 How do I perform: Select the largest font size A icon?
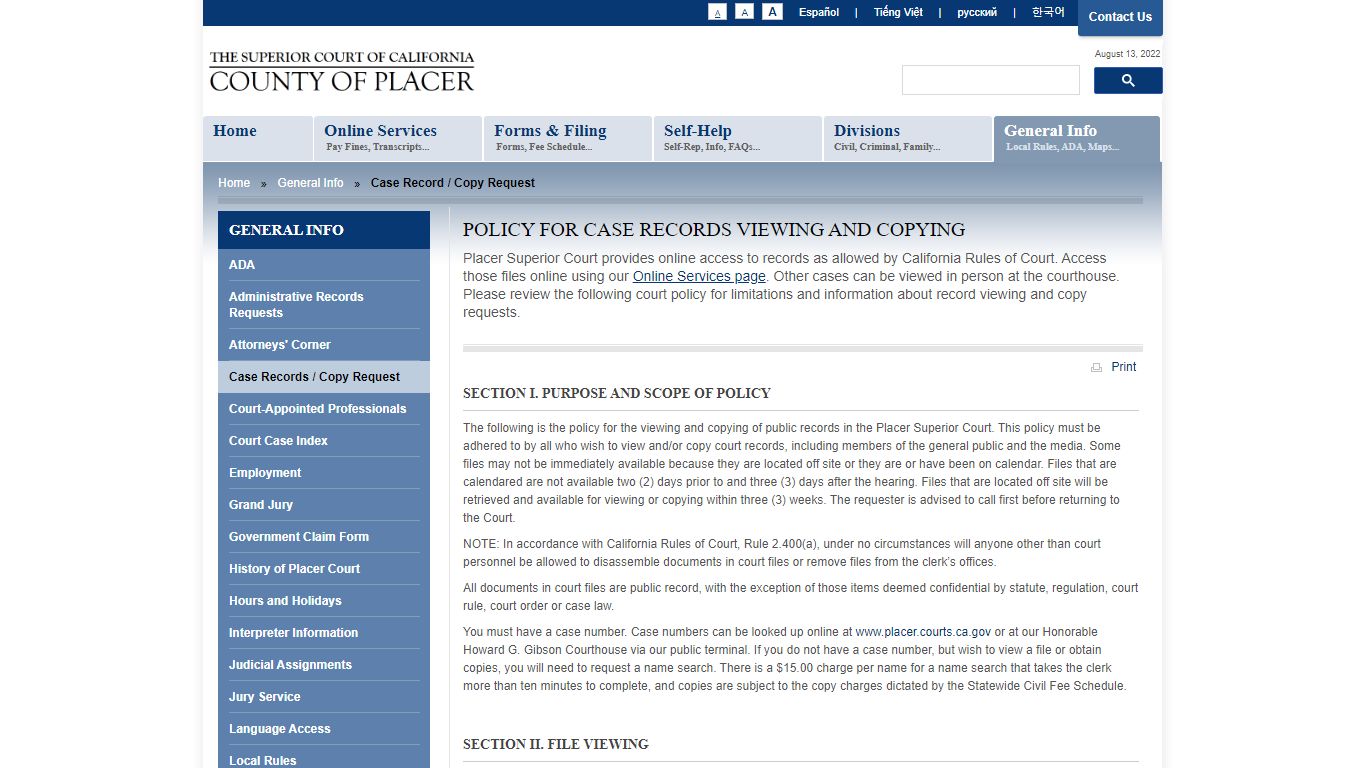[x=772, y=12]
